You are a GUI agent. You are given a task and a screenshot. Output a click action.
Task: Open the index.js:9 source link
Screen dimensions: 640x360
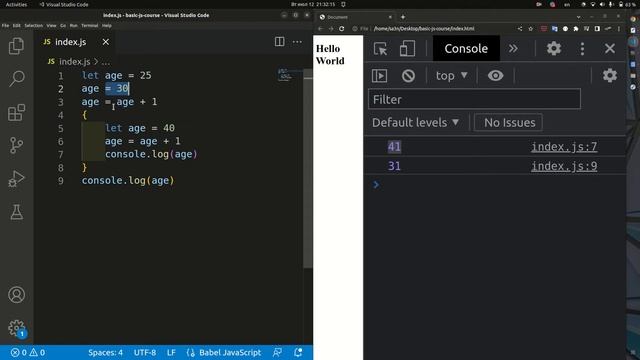[564, 167]
